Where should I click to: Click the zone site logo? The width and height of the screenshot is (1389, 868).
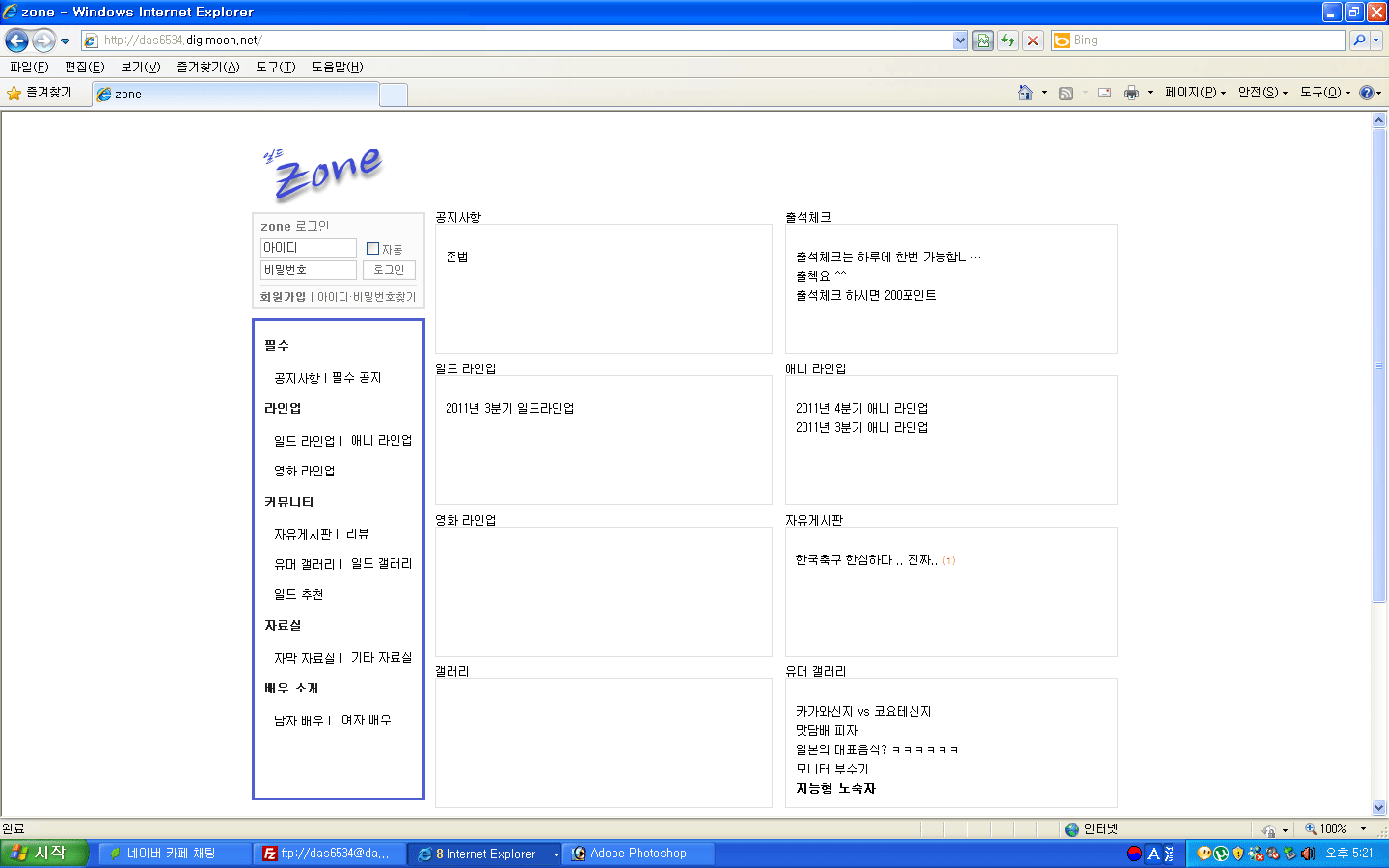click(323, 173)
